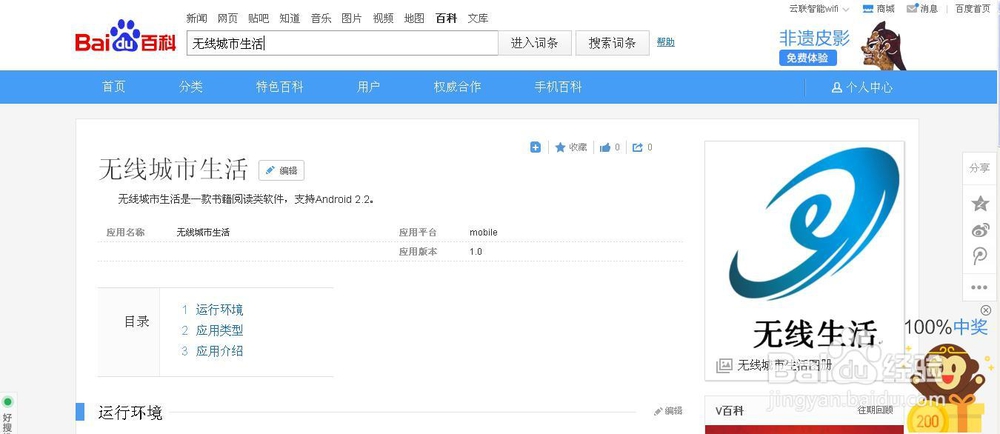Share entry via the arrow share icon
This screenshot has height=434, width=1000.
tap(638, 147)
